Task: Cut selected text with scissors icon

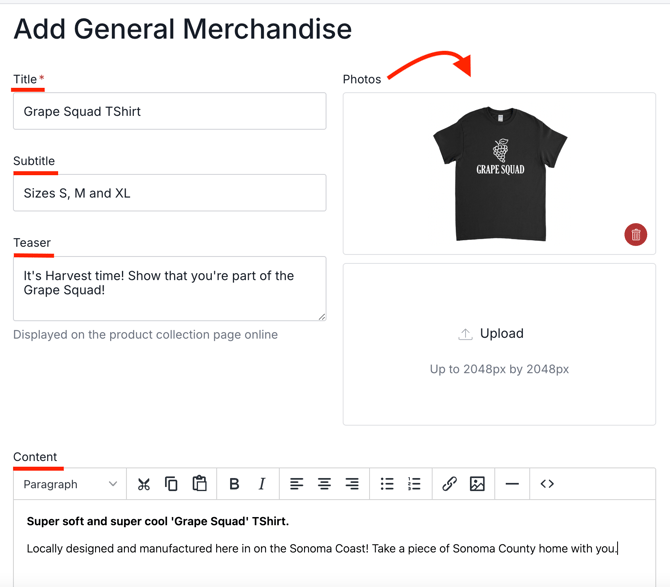Action: [x=144, y=484]
